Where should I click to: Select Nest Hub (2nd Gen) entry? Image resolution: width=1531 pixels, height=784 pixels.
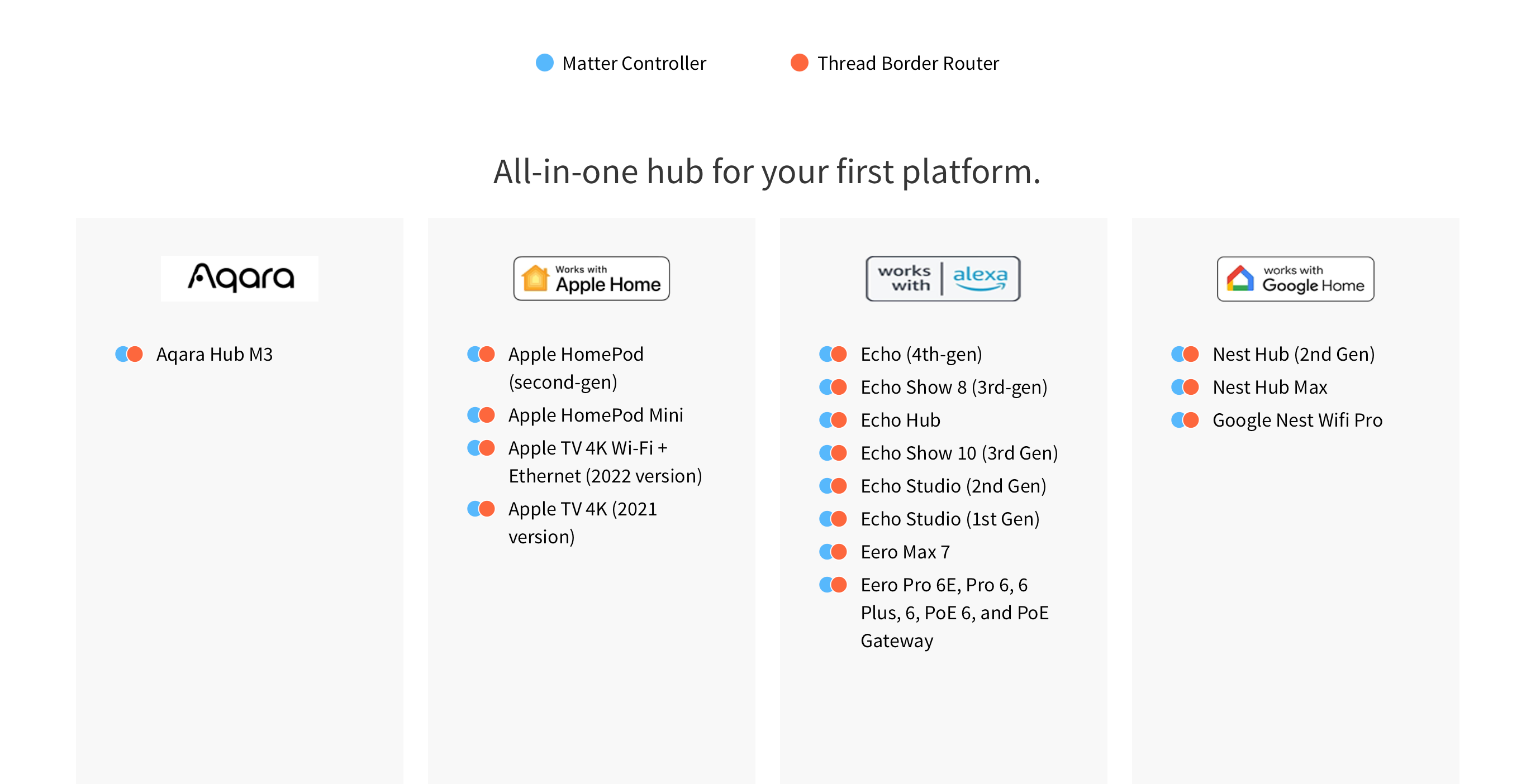point(1294,355)
